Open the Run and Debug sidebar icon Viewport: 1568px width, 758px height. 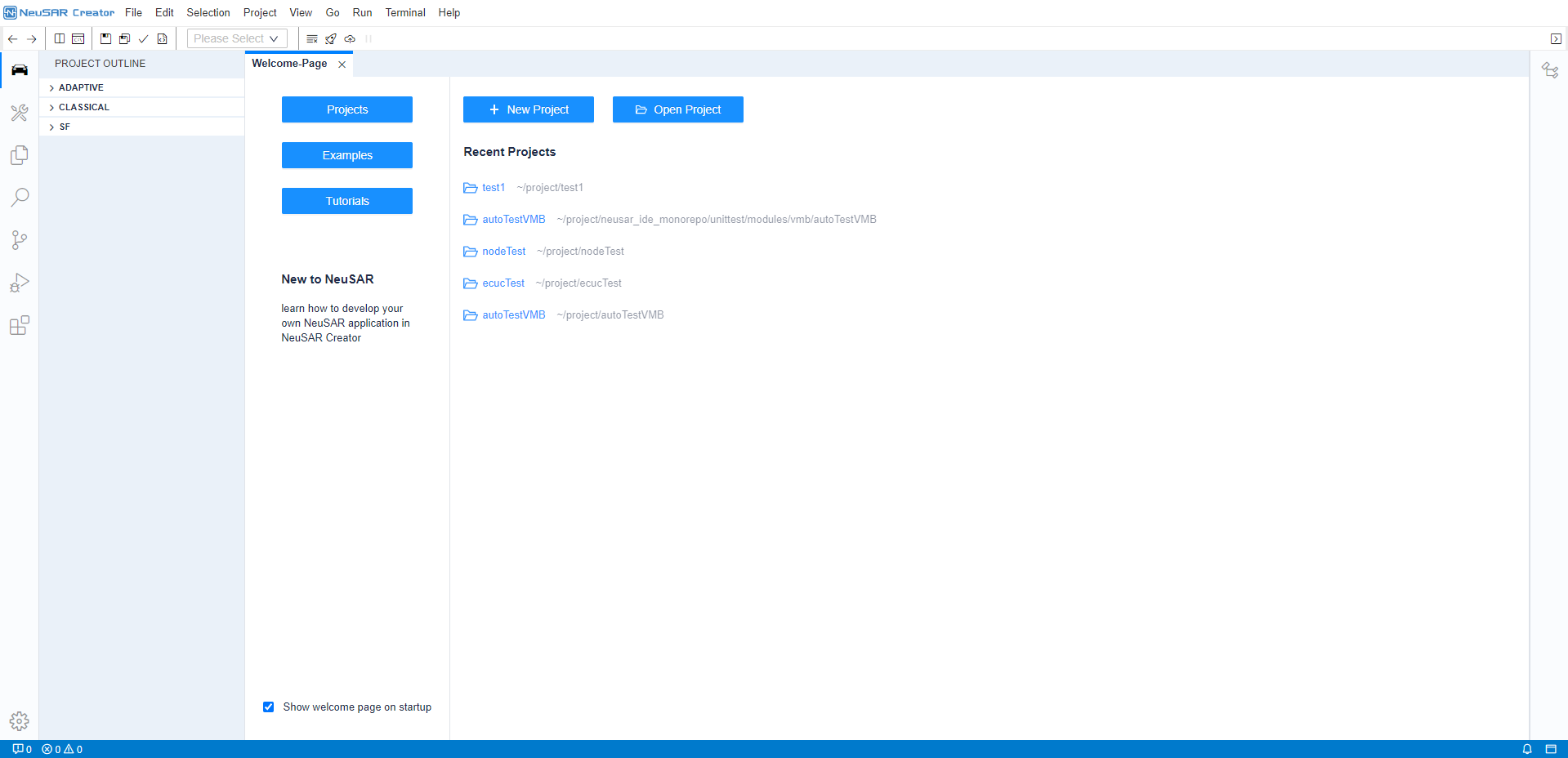coord(20,283)
